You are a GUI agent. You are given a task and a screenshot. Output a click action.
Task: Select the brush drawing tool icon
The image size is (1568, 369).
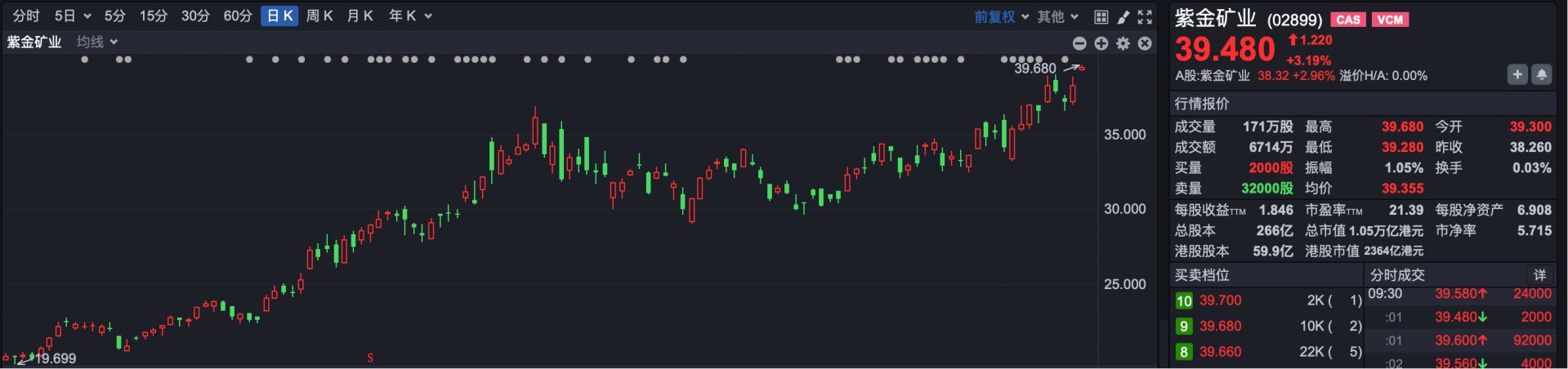click(1123, 16)
